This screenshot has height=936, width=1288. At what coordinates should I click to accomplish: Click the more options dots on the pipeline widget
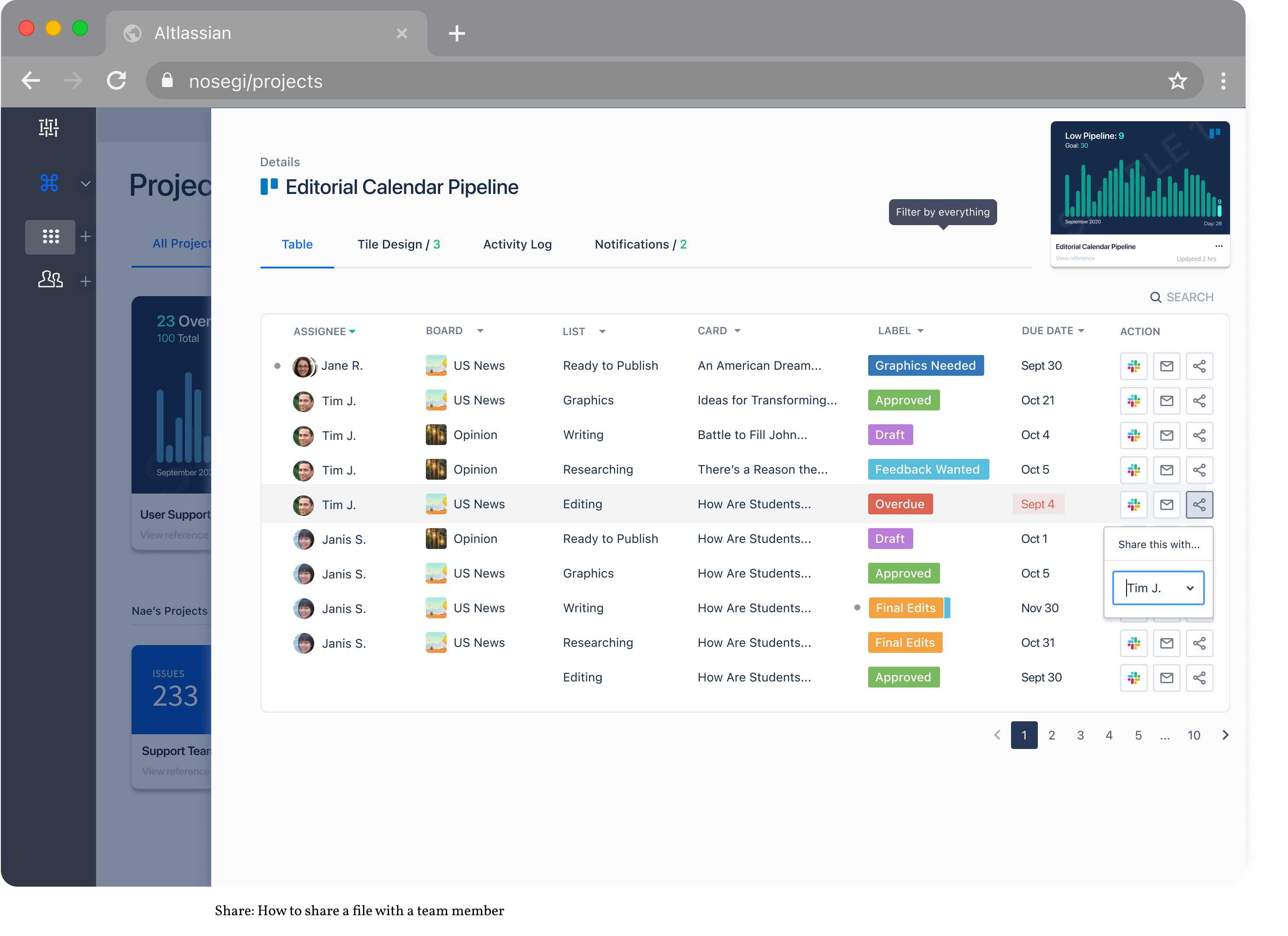[1219, 246]
